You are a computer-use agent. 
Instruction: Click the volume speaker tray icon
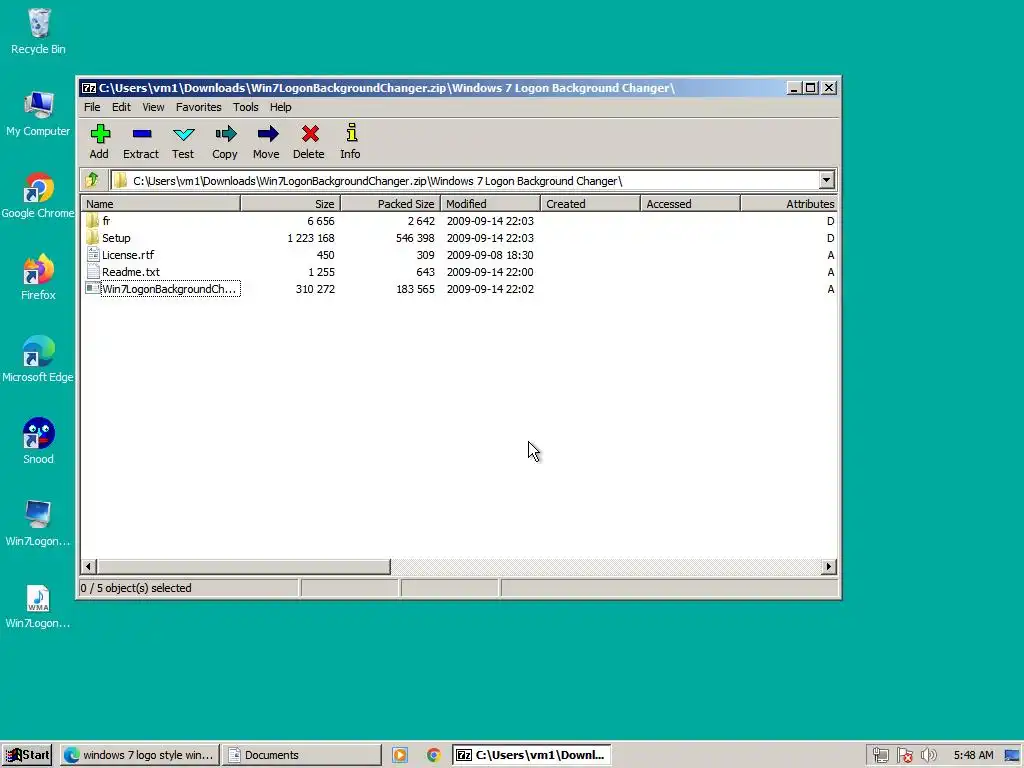pyautogui.click(x=928, y=756)
